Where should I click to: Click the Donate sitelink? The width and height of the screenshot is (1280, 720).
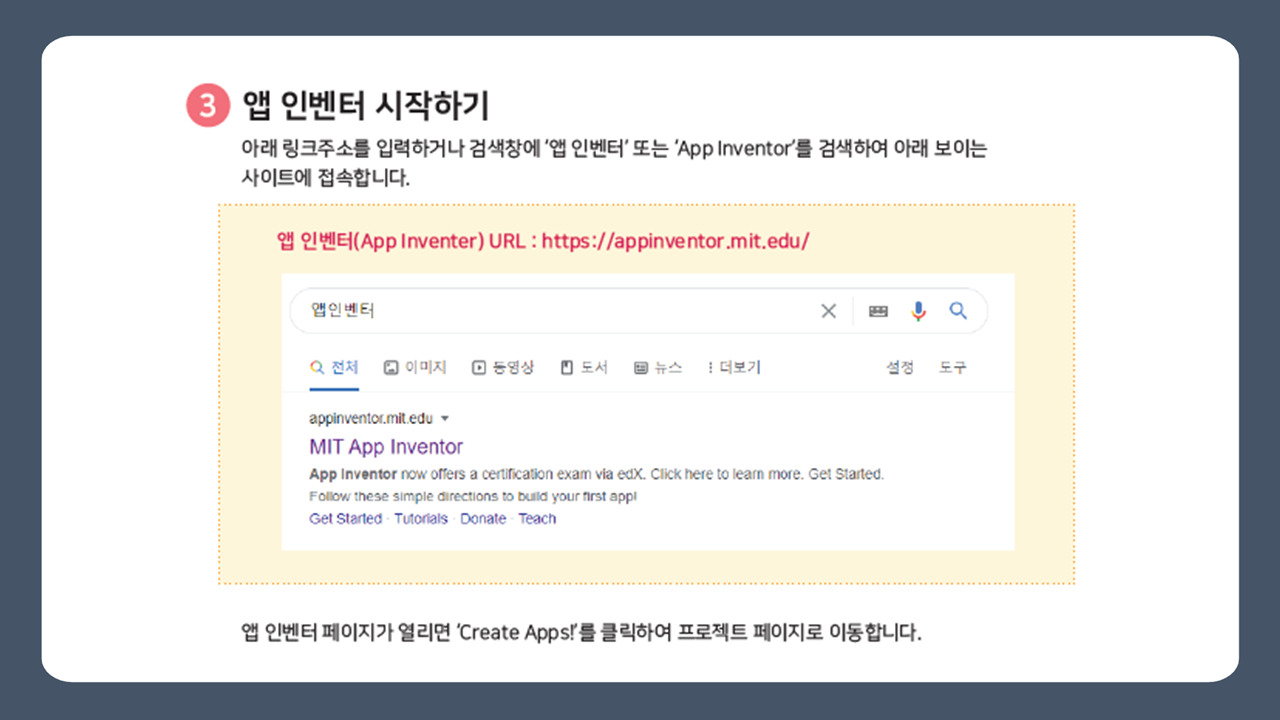[x=483, y=518]
